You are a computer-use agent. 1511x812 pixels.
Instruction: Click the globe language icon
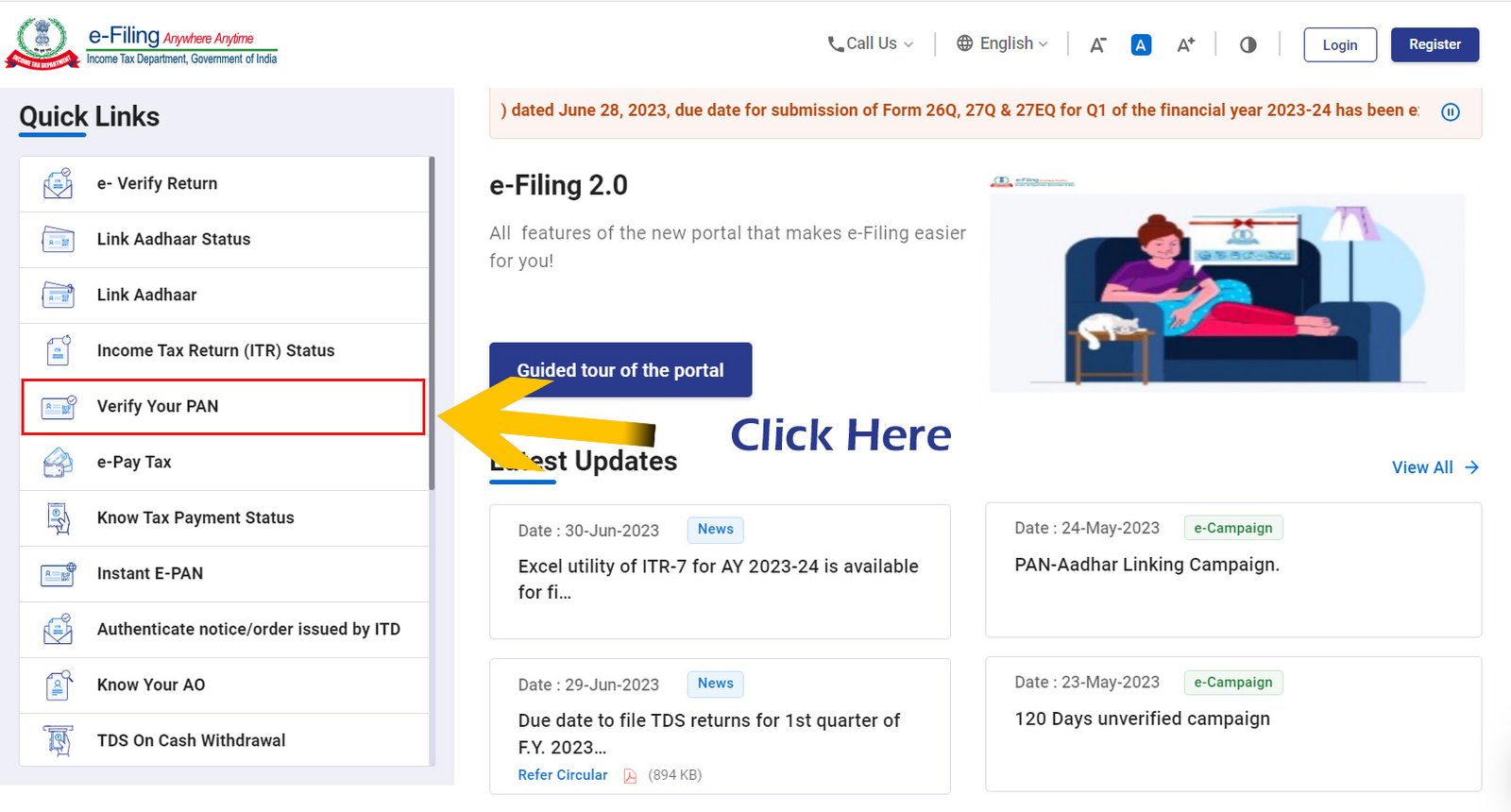[x=964, y=43]
